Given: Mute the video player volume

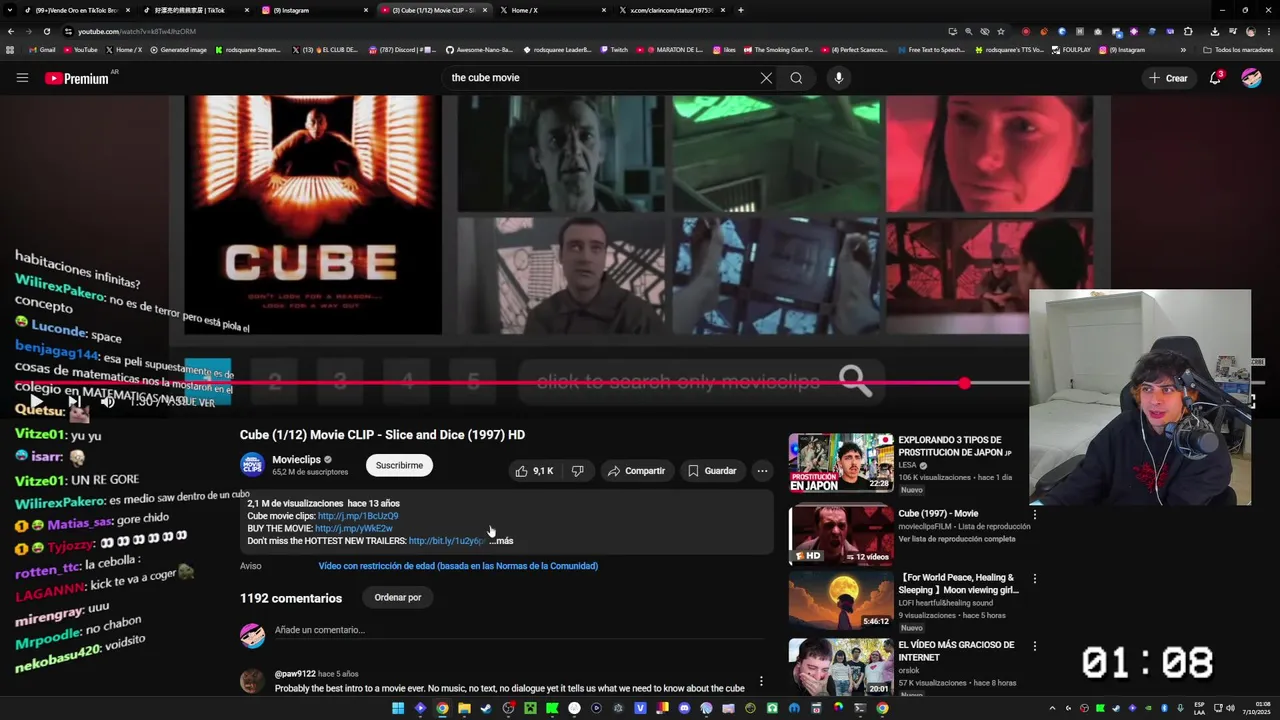Looking at the screenshot, I should 108,402.
